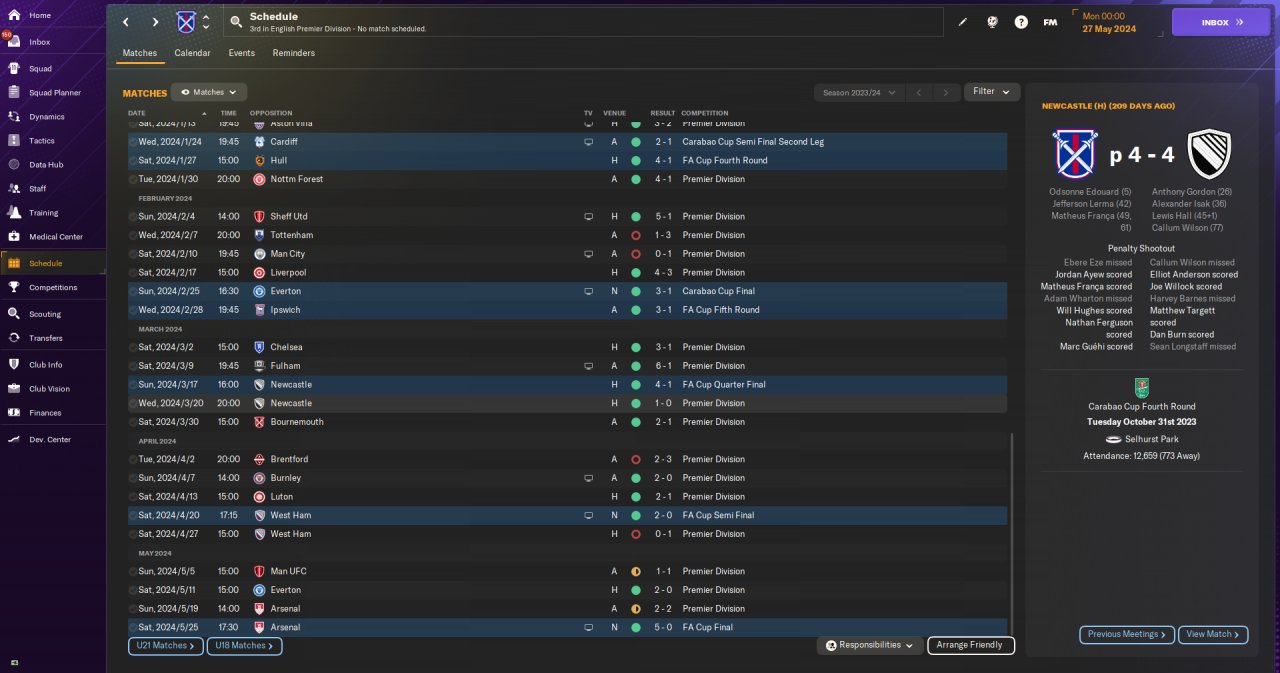Click Matheus França scored in the shootout list
The height and width of the screenshot is (673, 1280).
1086,286
